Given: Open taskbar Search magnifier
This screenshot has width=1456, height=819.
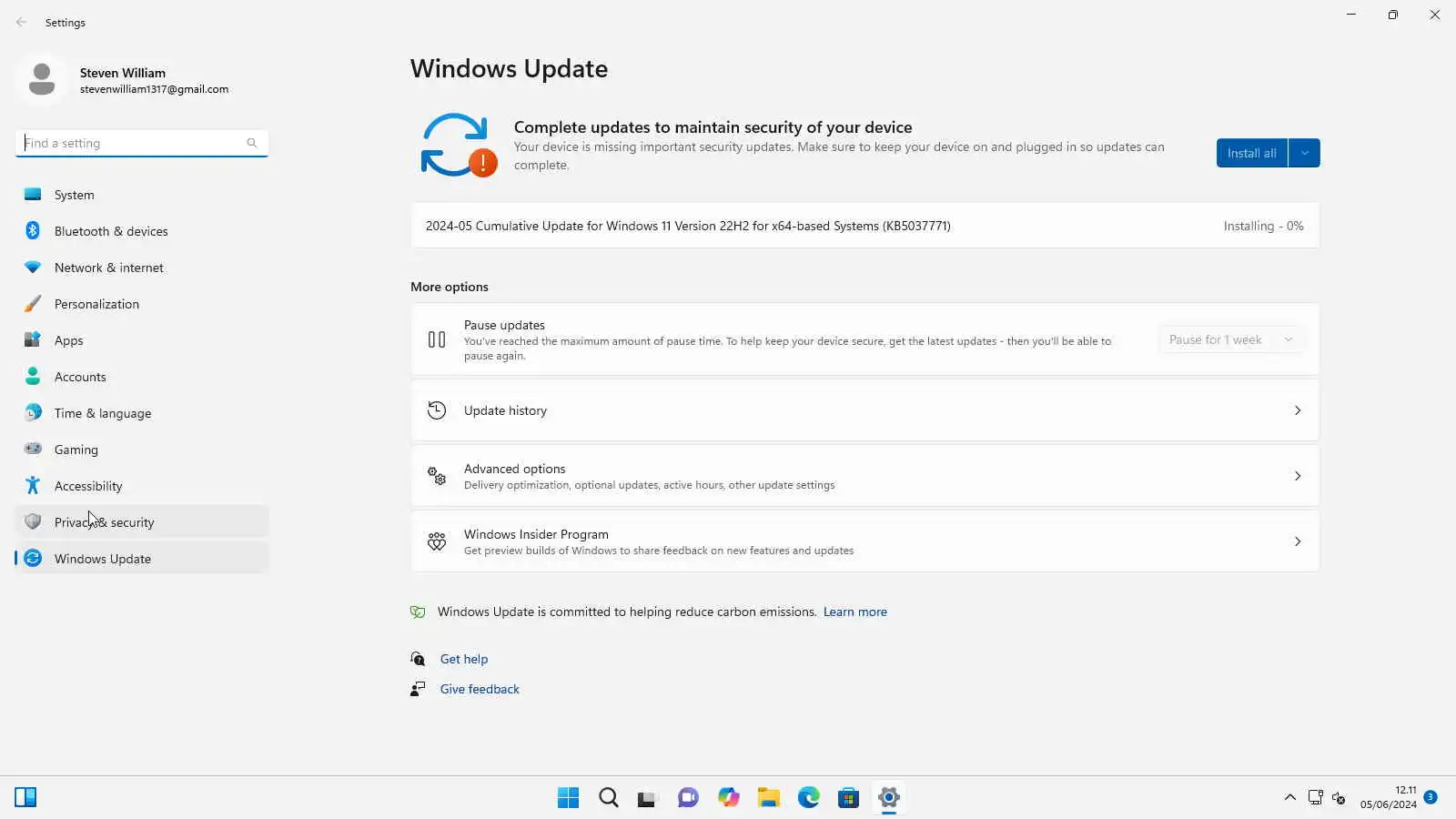Looking at the screenshot, I should pyautogui.click(x=609, y=798).
